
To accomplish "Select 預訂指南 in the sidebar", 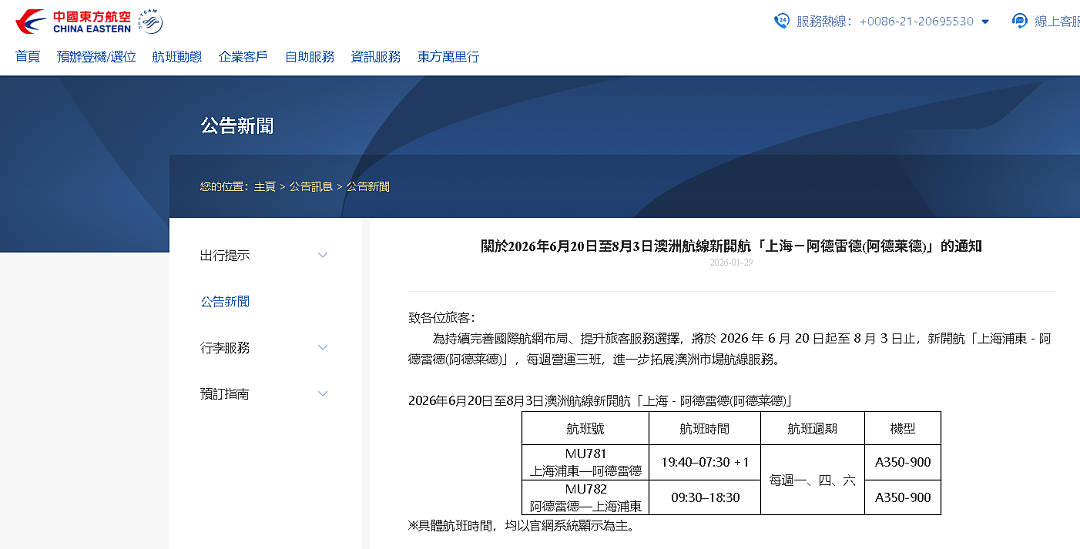I will pyautogui.click(x=225, y=393).
